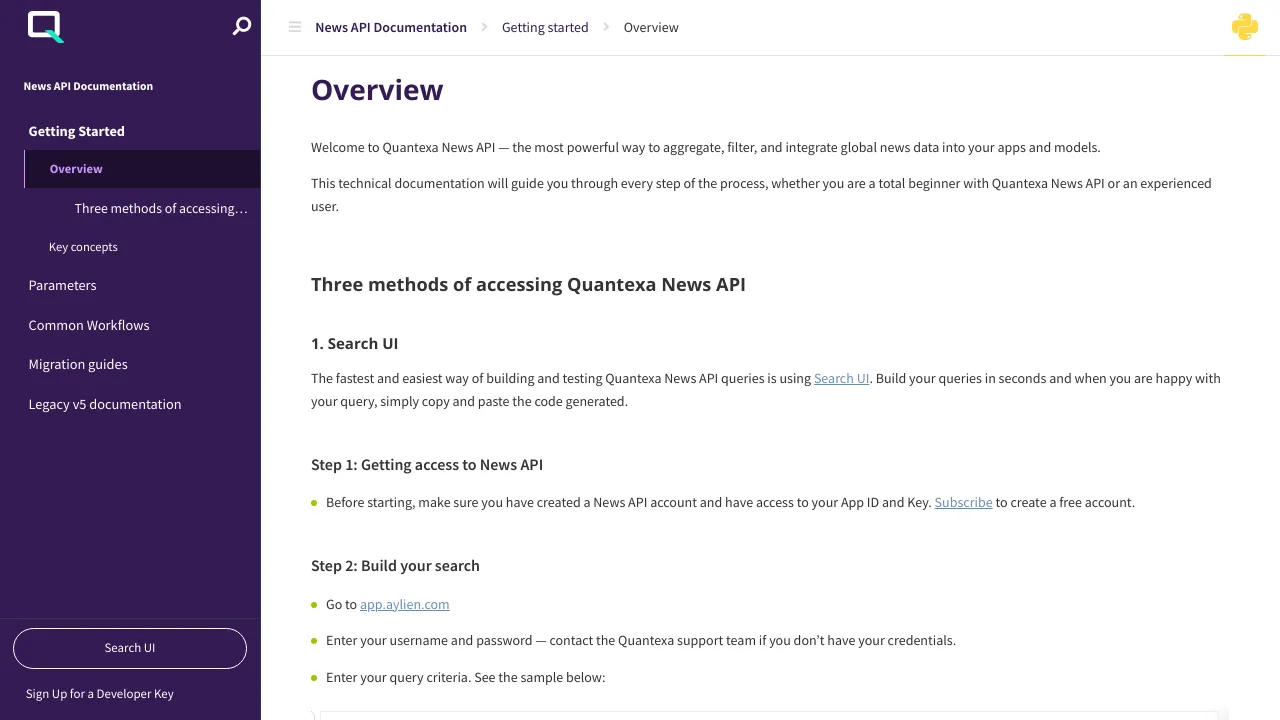Open the Parameters section
The height and width of the screenshot is (720, 1280).
[62, 285]
